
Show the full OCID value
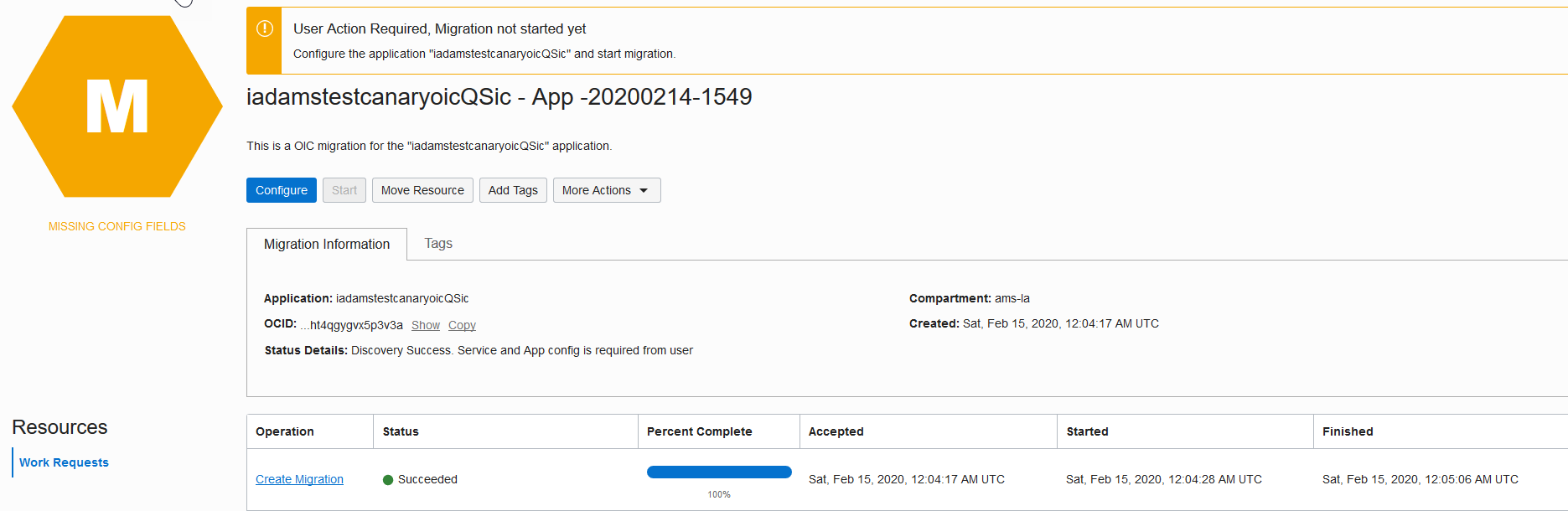(x=426, y=325)
